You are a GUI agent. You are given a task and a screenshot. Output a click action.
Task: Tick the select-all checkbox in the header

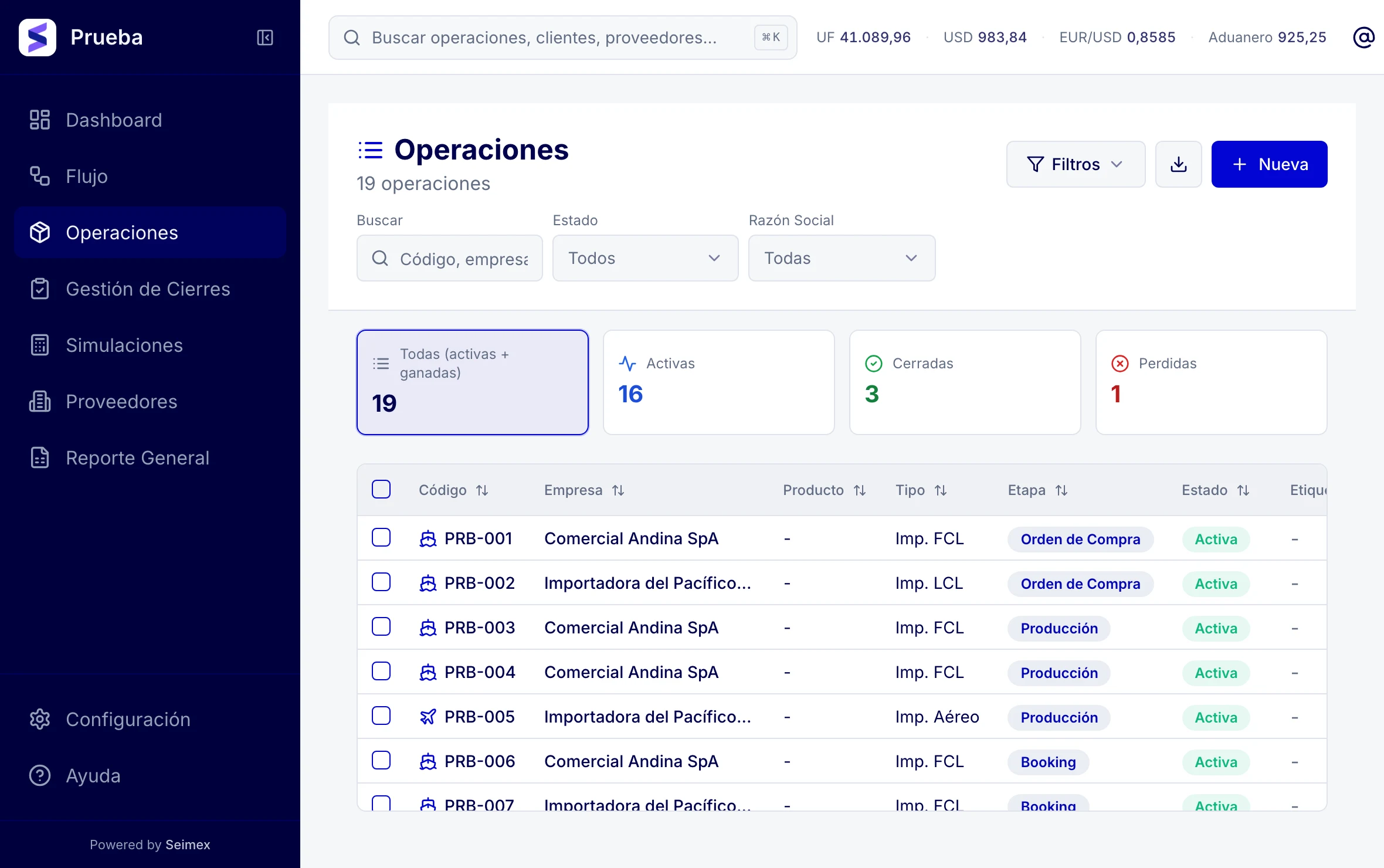381,489
